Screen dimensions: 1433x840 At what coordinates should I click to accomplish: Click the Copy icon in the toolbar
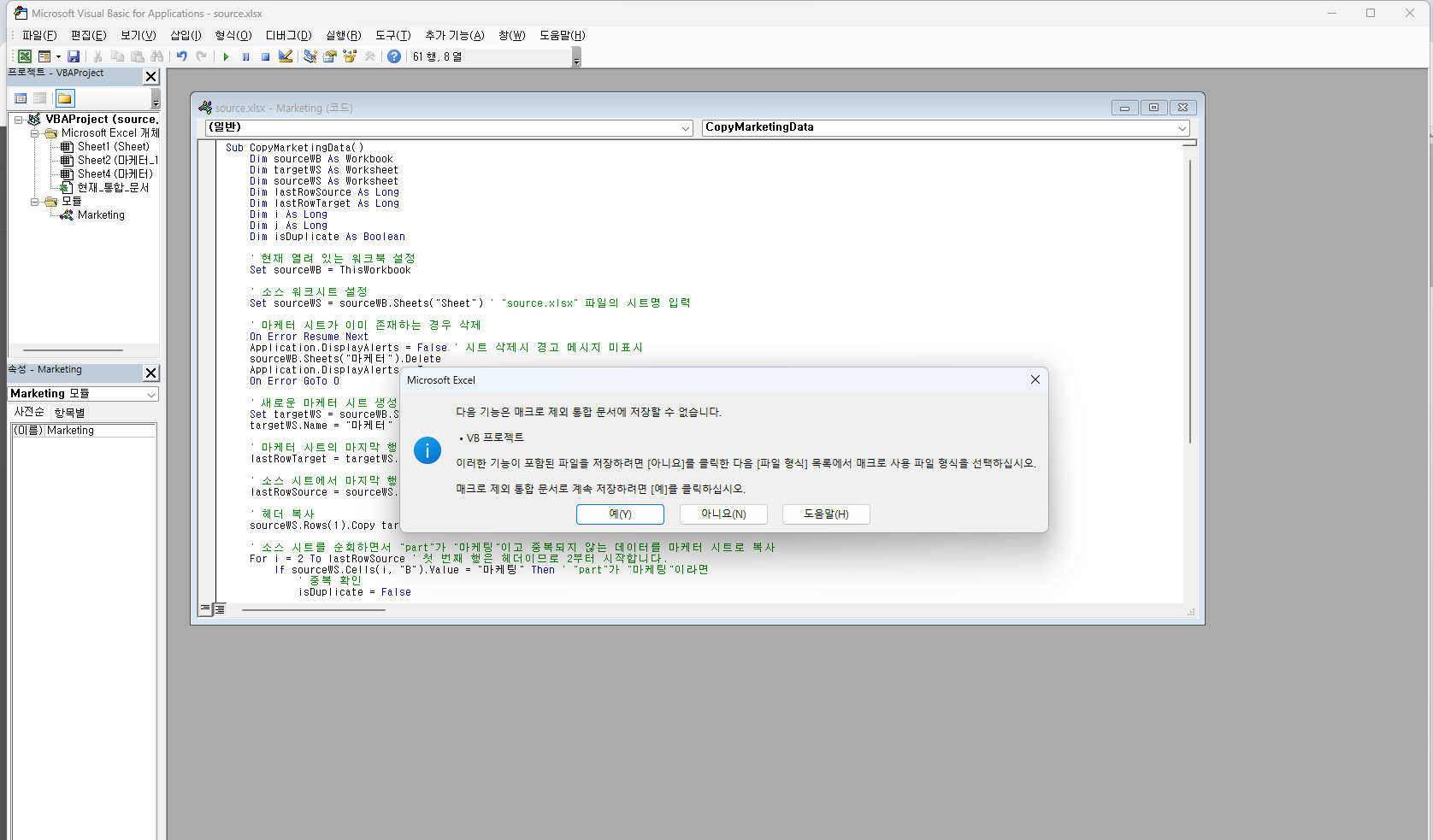click(x=118, y=56)
